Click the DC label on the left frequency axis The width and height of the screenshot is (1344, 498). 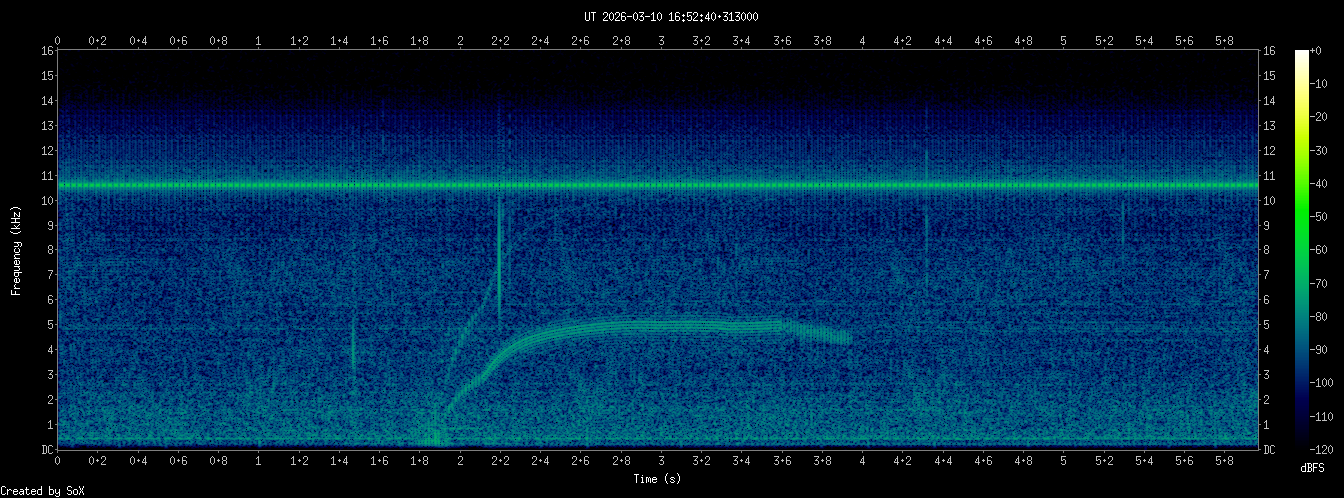pyautogui.click(x=47, y=450)
